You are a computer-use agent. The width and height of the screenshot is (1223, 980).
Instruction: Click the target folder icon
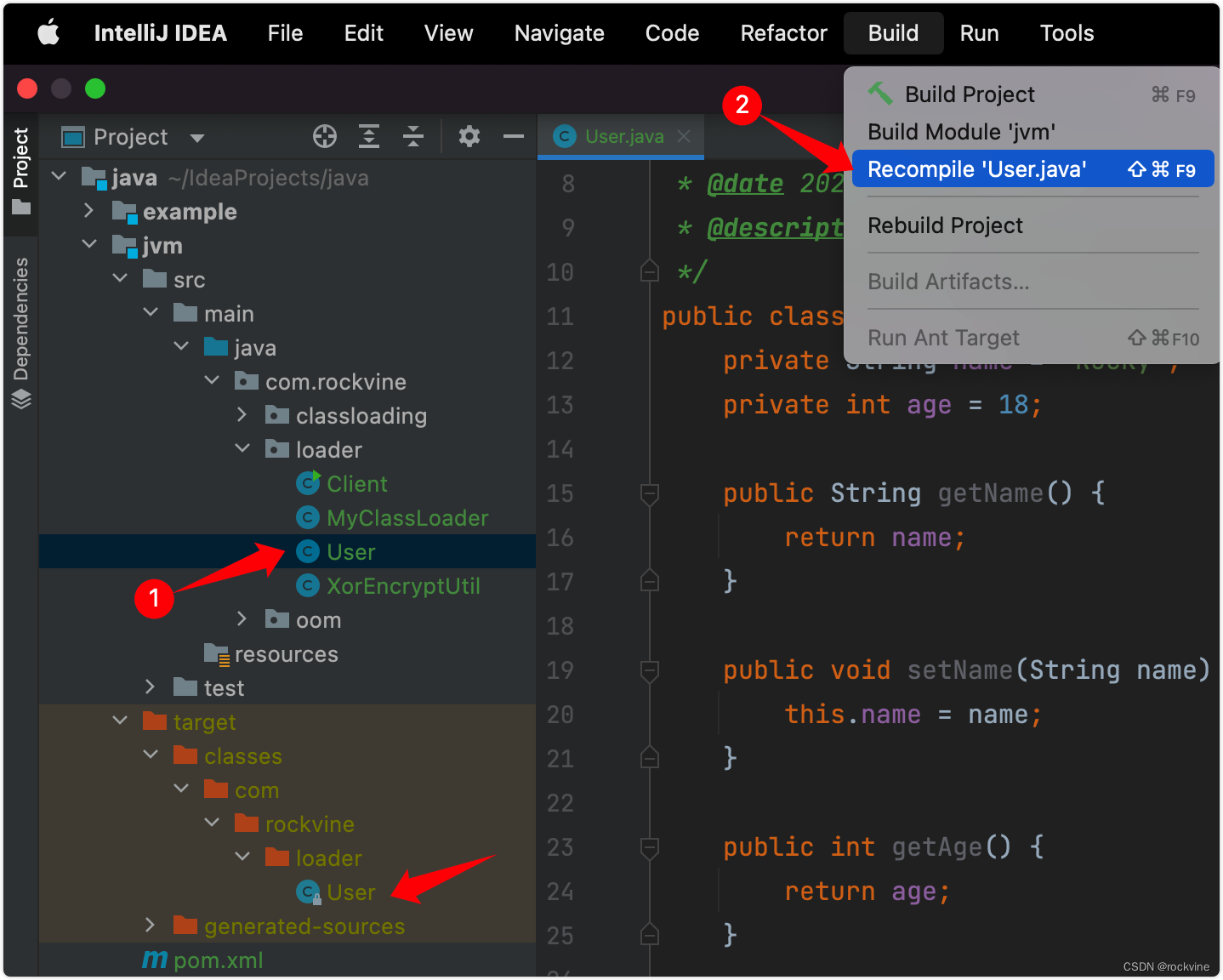coord(155,721)
